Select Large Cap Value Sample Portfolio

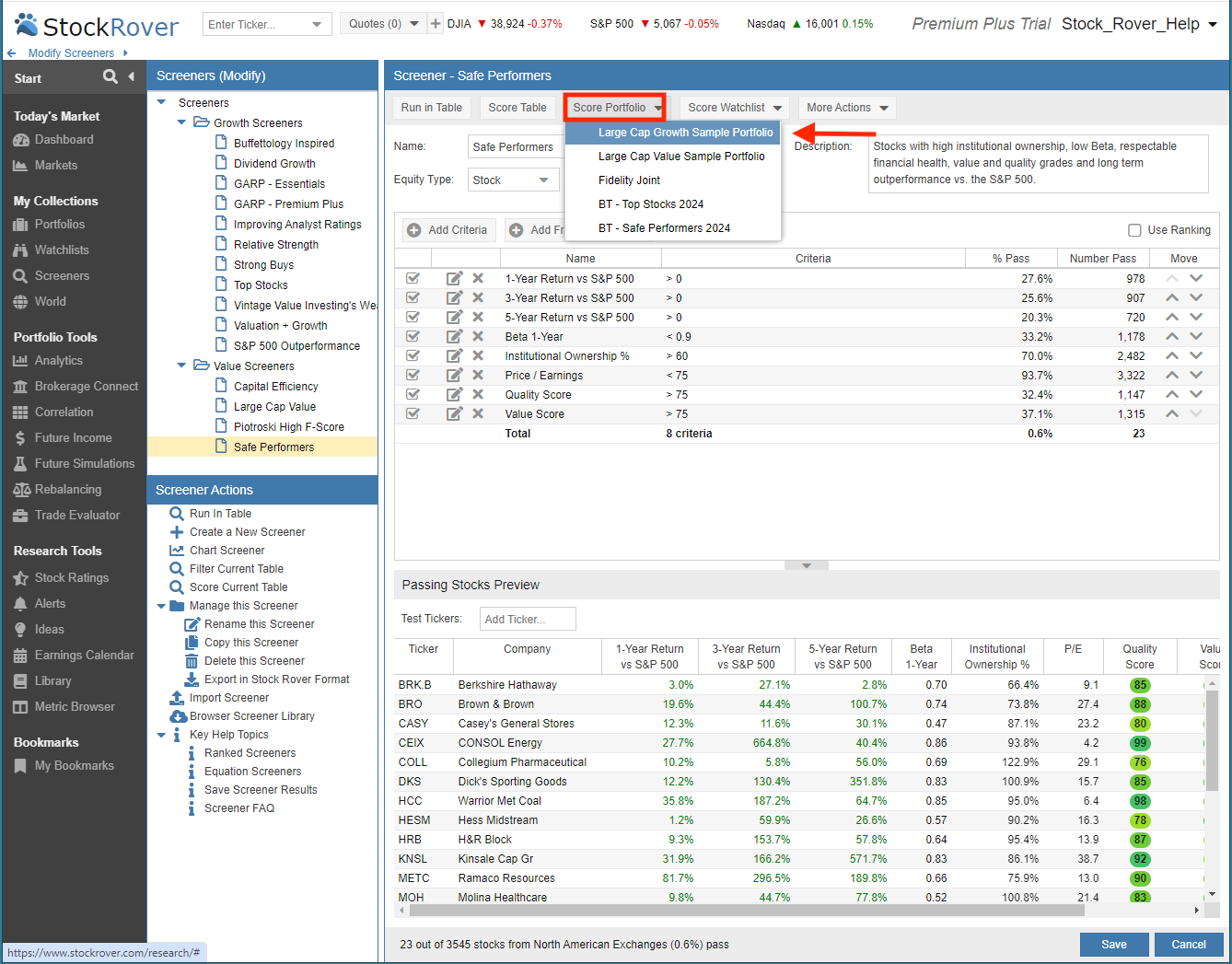673,157
